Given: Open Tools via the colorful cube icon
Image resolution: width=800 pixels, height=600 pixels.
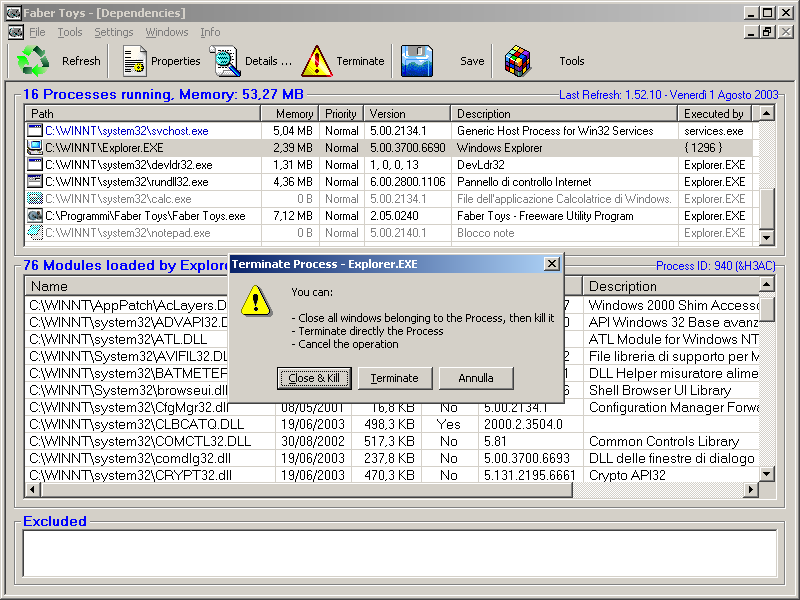Looking at the screenshot, I should [x=517, y=61].
